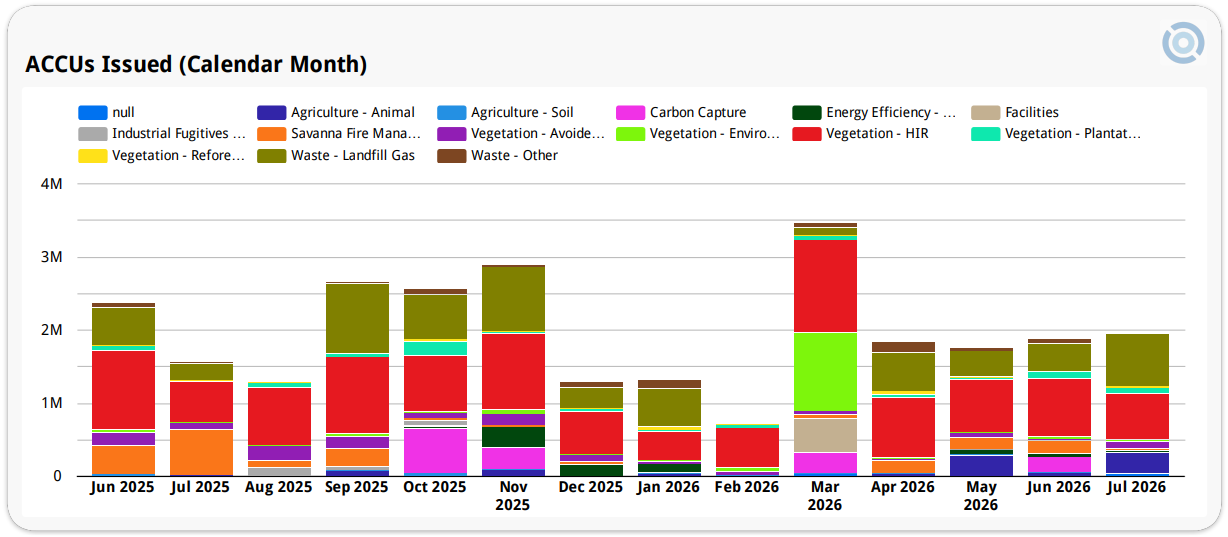Select the dark blue Animal segment in May 2026

pyautogui.click(x=981, y=465)
